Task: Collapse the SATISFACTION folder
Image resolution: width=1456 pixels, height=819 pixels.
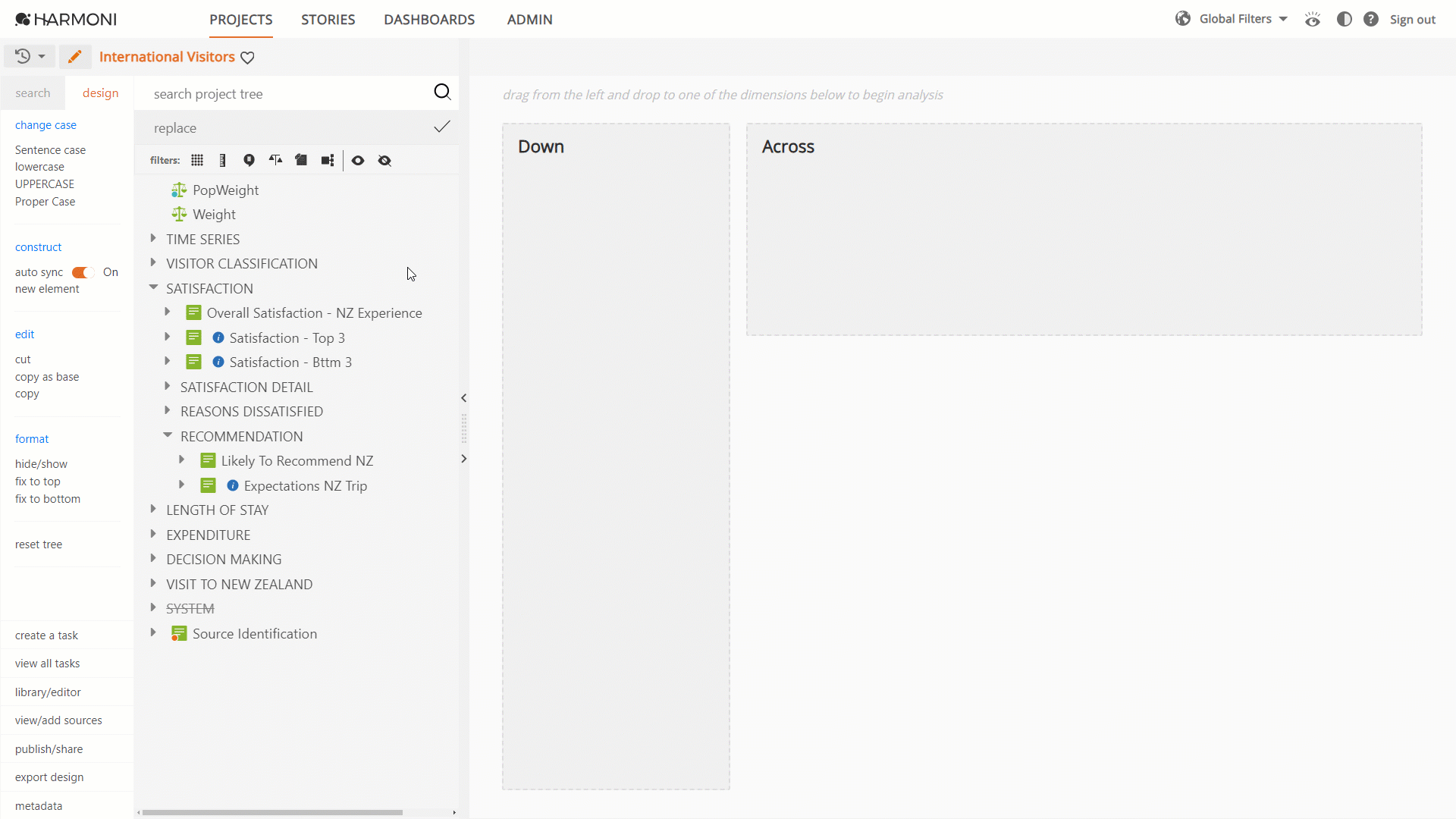Action: [x=153, y=287]
